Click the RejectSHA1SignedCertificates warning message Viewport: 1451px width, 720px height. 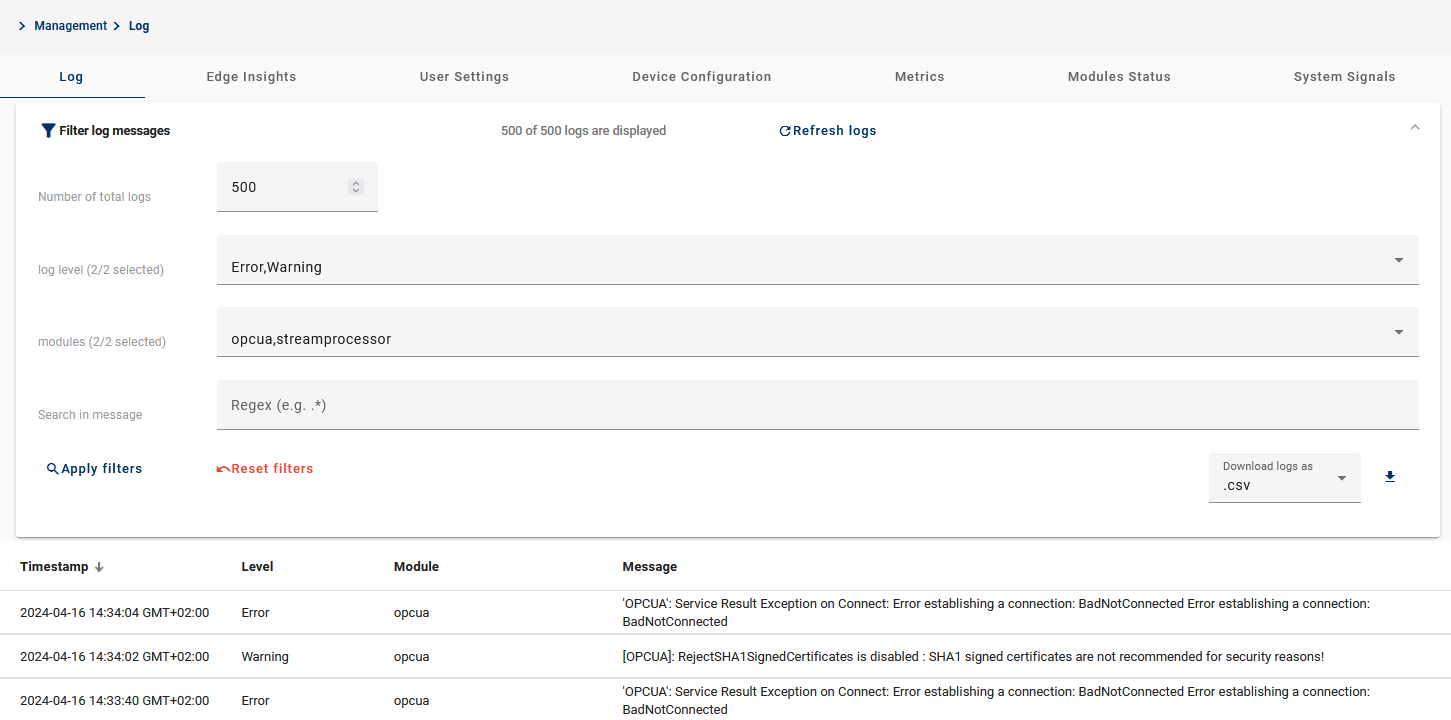point(973,657)
